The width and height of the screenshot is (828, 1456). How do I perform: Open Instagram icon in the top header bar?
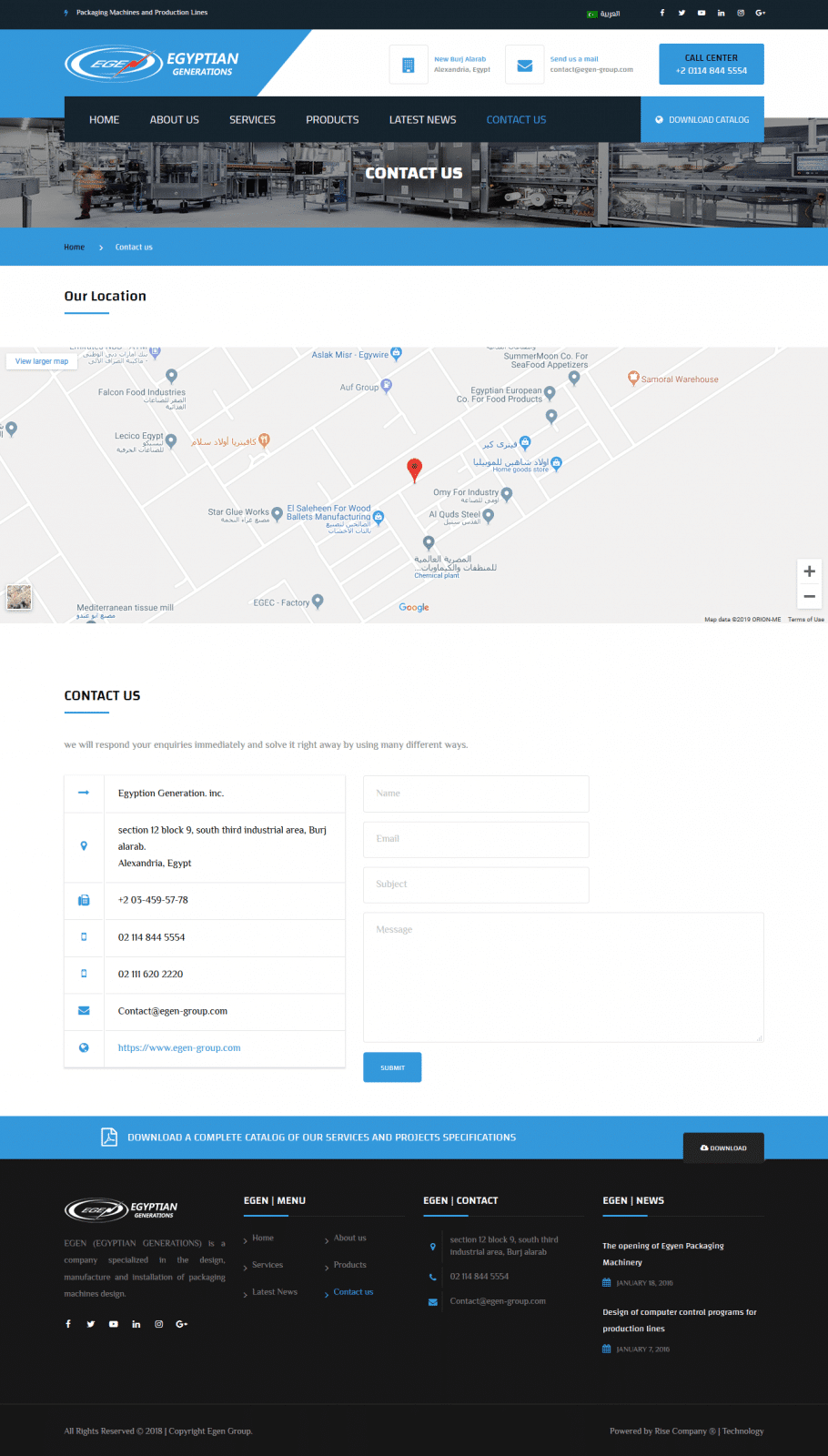pyautogui.click(x=741, y=13)
